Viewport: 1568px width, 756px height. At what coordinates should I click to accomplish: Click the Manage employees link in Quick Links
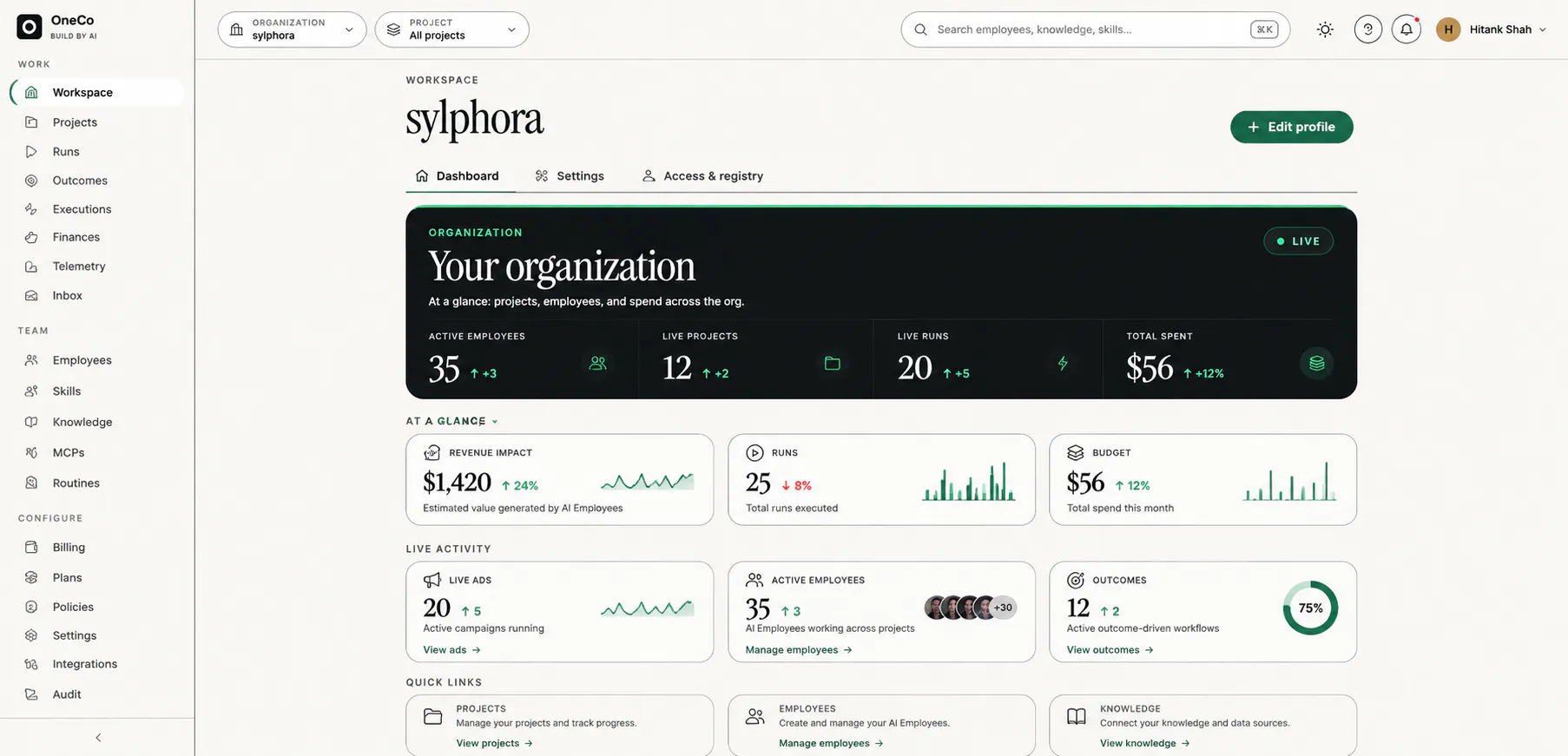(x=831, y=744)
